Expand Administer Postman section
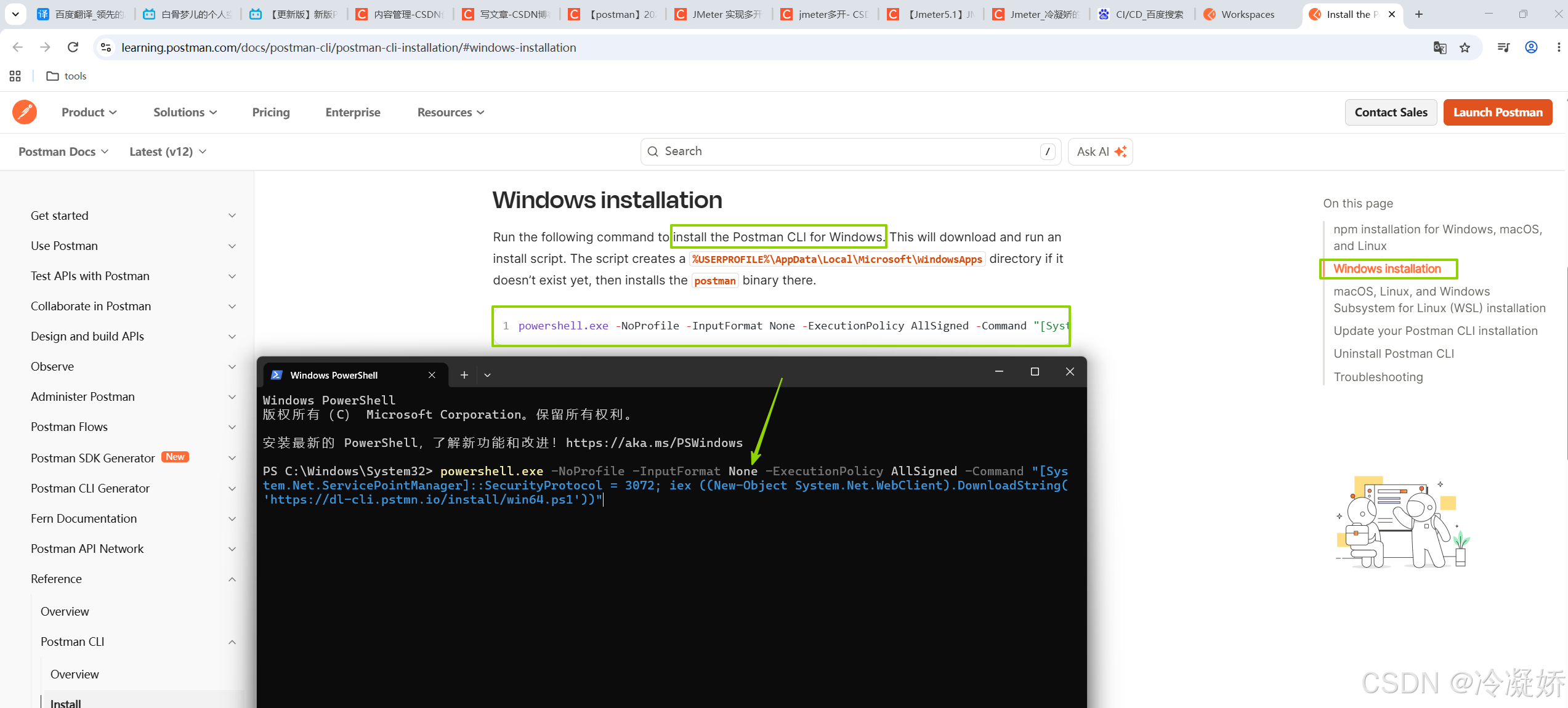Viewport: 1568px width, 708px height. (134, 396)
